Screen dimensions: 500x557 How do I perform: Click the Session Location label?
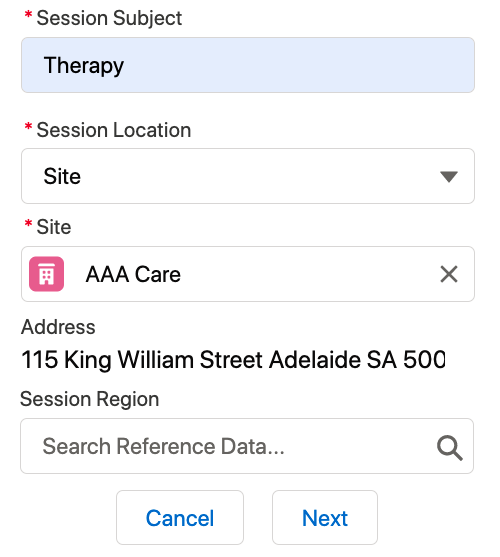point(114,130)
